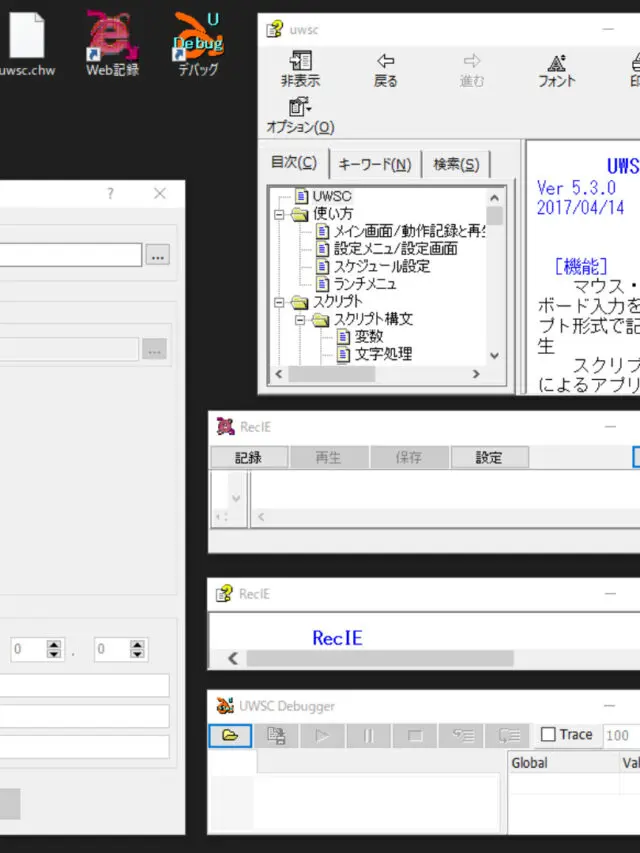Click down arrow of second numeric spinner

(137, 653)
